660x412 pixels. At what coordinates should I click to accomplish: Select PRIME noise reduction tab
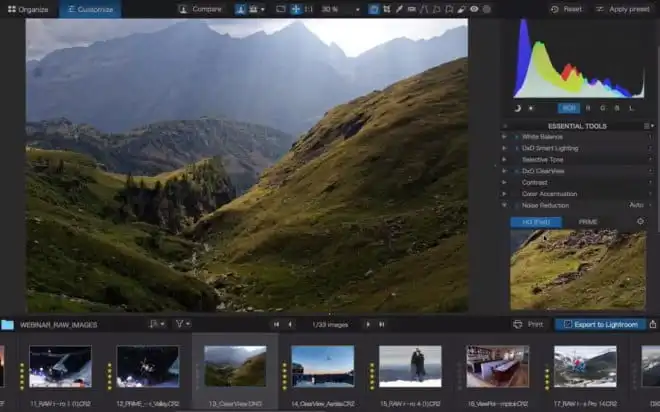(588, 222)
